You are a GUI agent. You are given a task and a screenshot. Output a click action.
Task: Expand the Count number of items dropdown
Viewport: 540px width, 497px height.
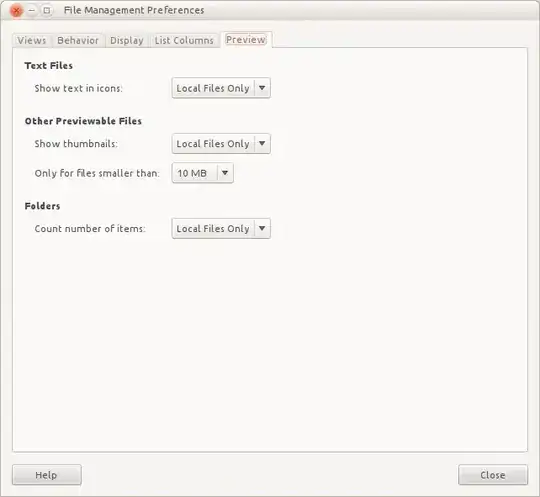coord(221,228)
